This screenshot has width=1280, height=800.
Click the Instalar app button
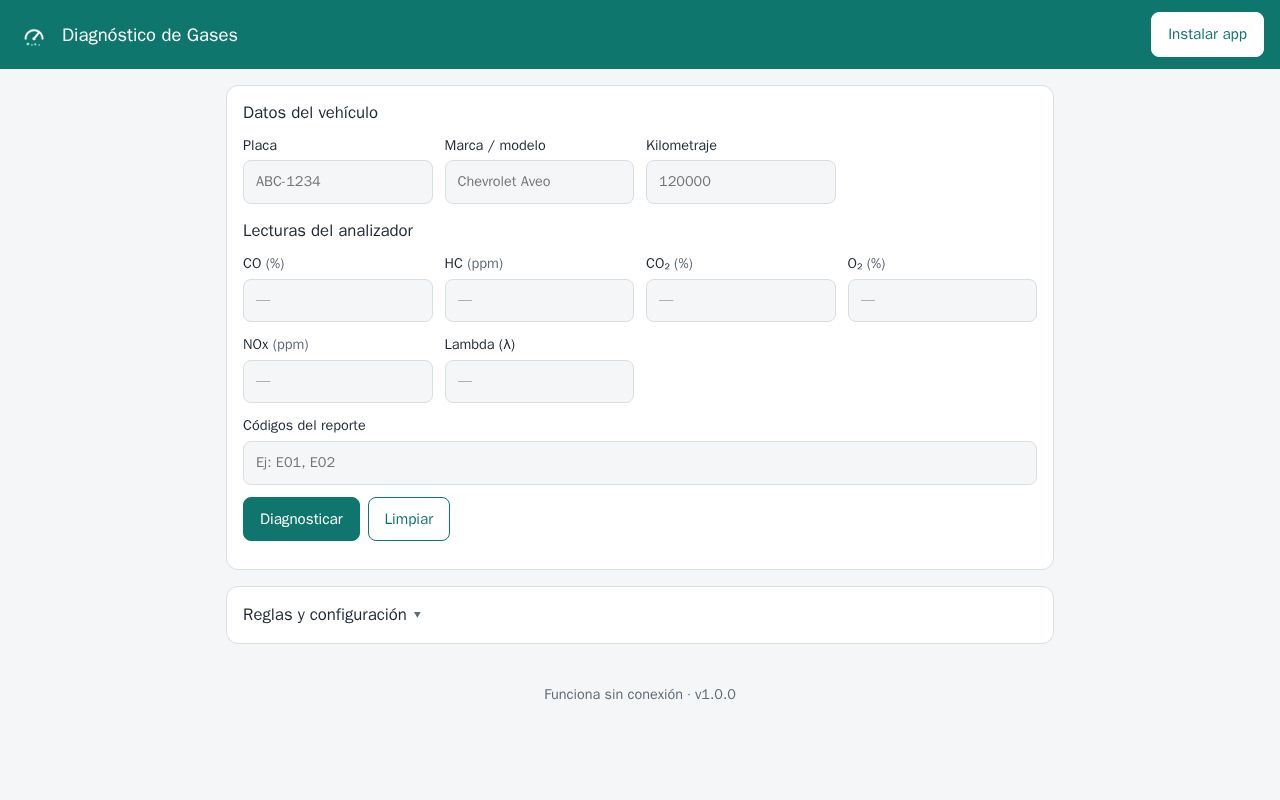(x=1207, y=34)
